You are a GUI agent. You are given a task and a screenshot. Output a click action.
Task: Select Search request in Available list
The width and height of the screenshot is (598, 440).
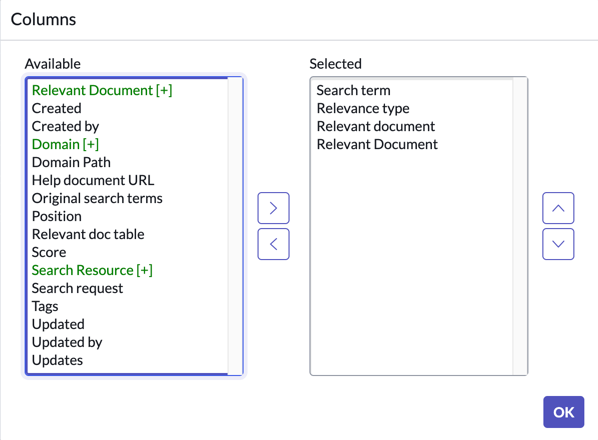(77, 288)
